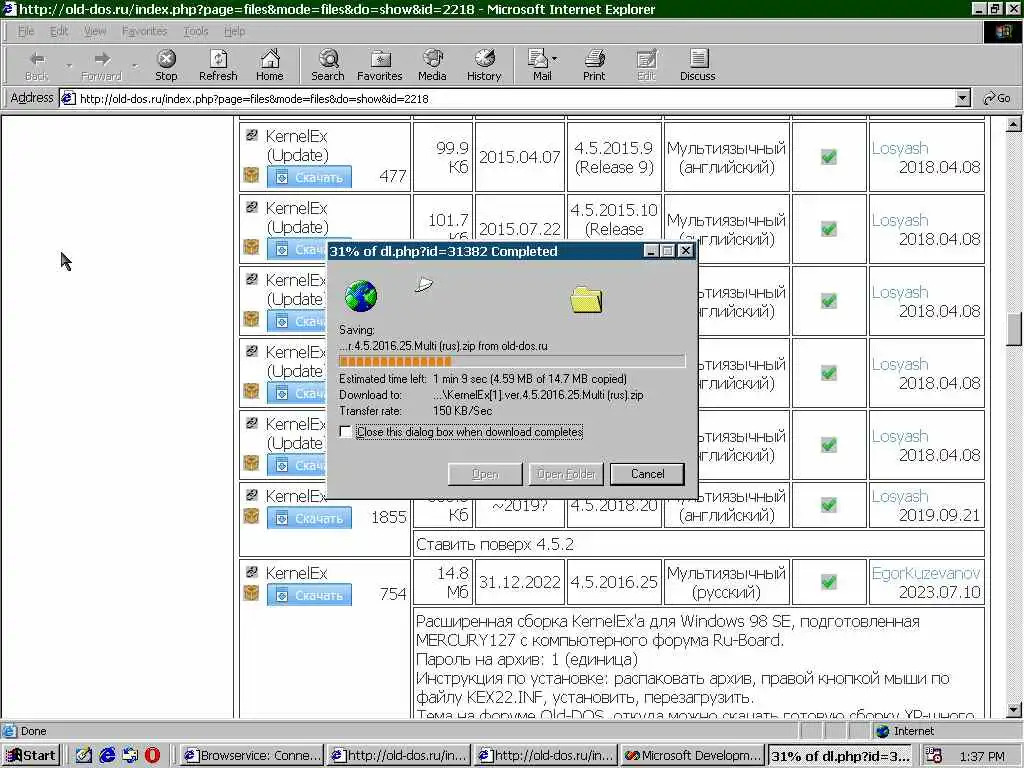This screenshot has width=1024, height=768.
Task: Click the green checkmark in 2015.04.07 row
Action: pyautogui.click(x=829, y=157)
